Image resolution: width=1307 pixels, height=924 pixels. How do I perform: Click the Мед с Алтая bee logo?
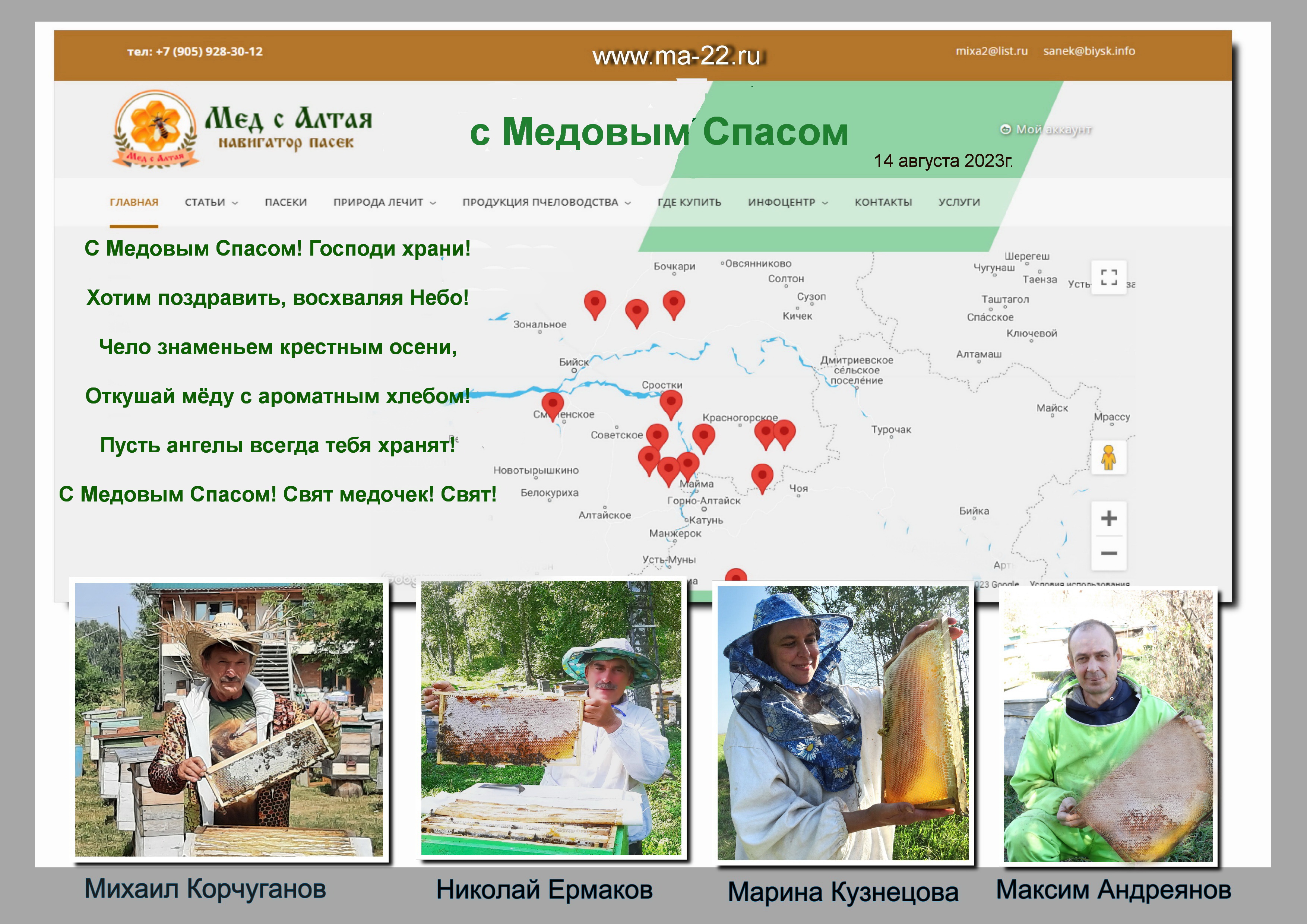pos(155,129)
